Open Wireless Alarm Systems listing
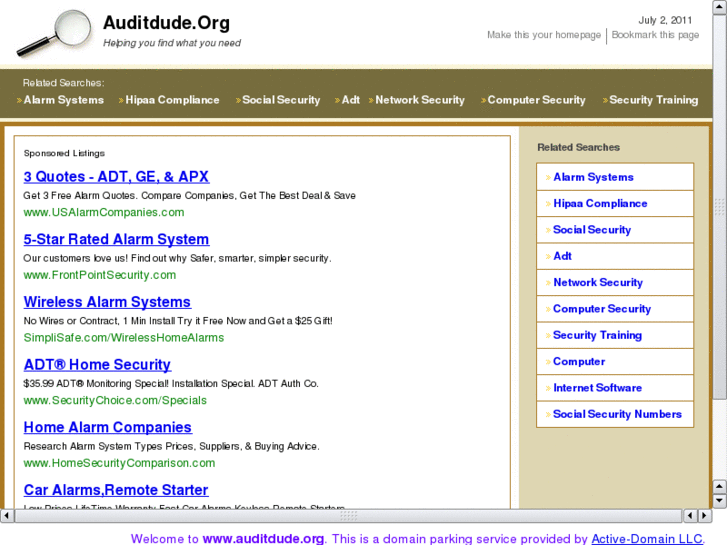The height and width of the screenshot is (545, 727). 107,302
